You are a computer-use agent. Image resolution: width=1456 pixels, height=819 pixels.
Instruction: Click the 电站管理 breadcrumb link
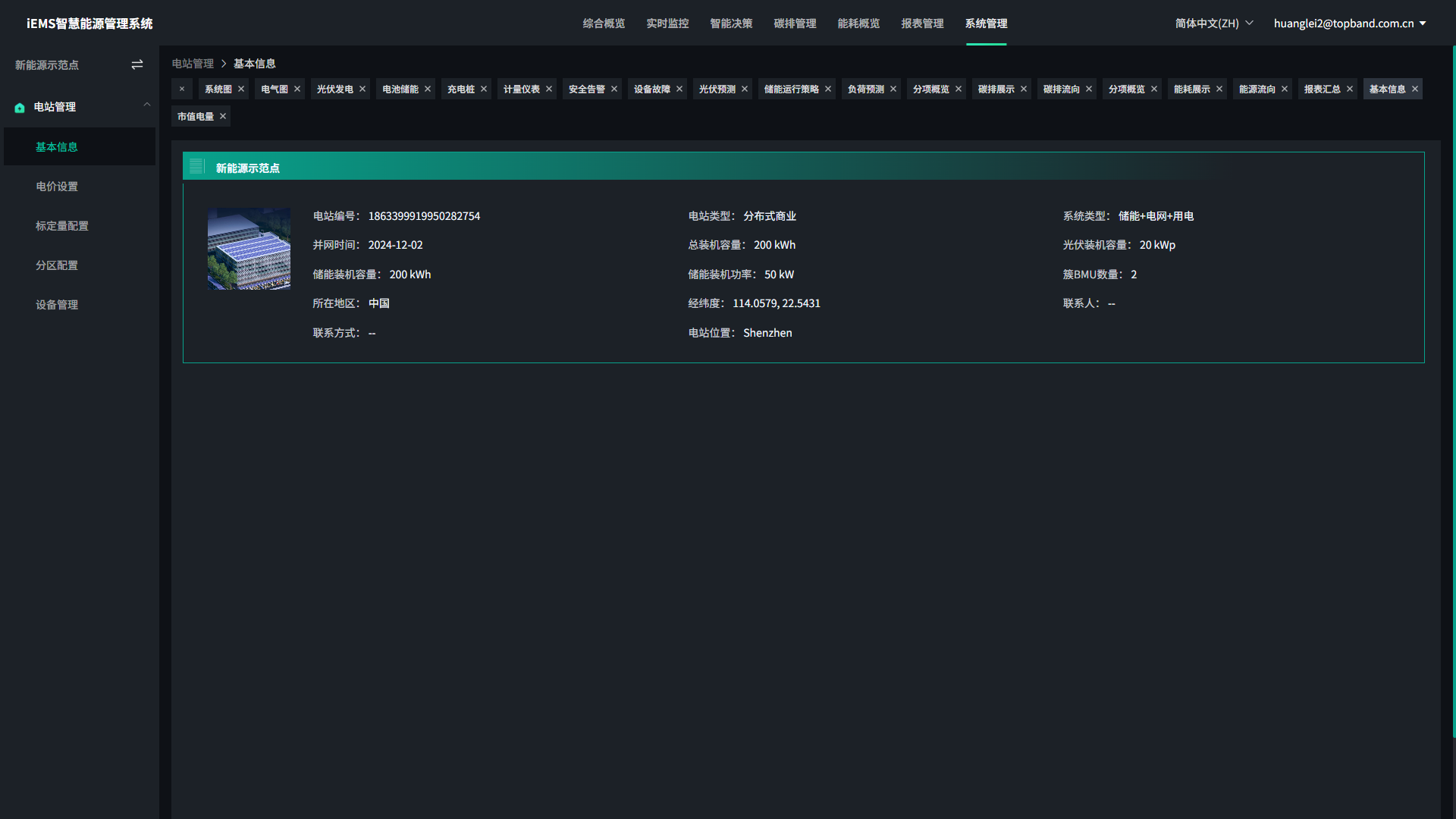(193, 64)
